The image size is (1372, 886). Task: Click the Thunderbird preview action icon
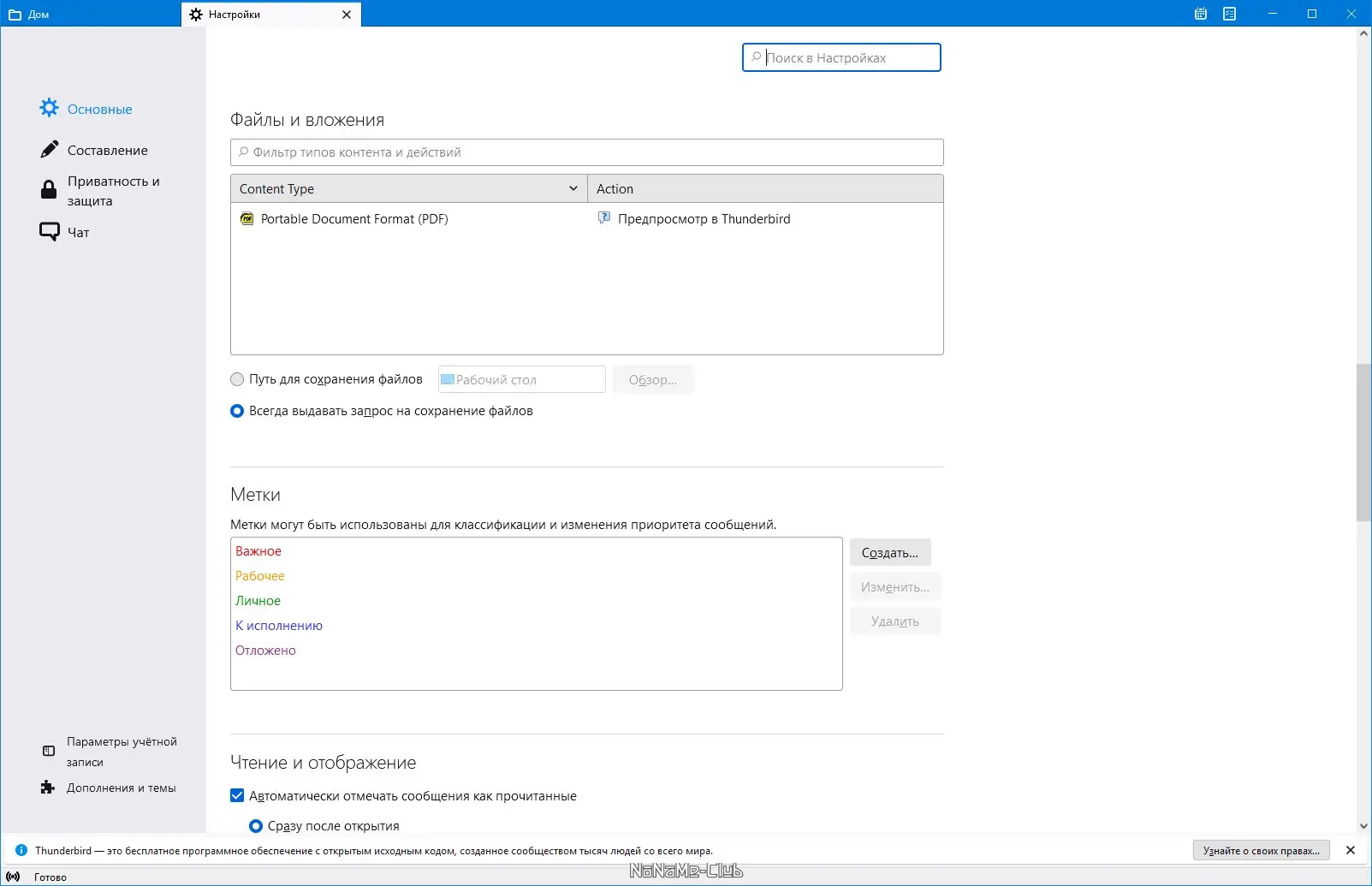click(x=604, y=219)
